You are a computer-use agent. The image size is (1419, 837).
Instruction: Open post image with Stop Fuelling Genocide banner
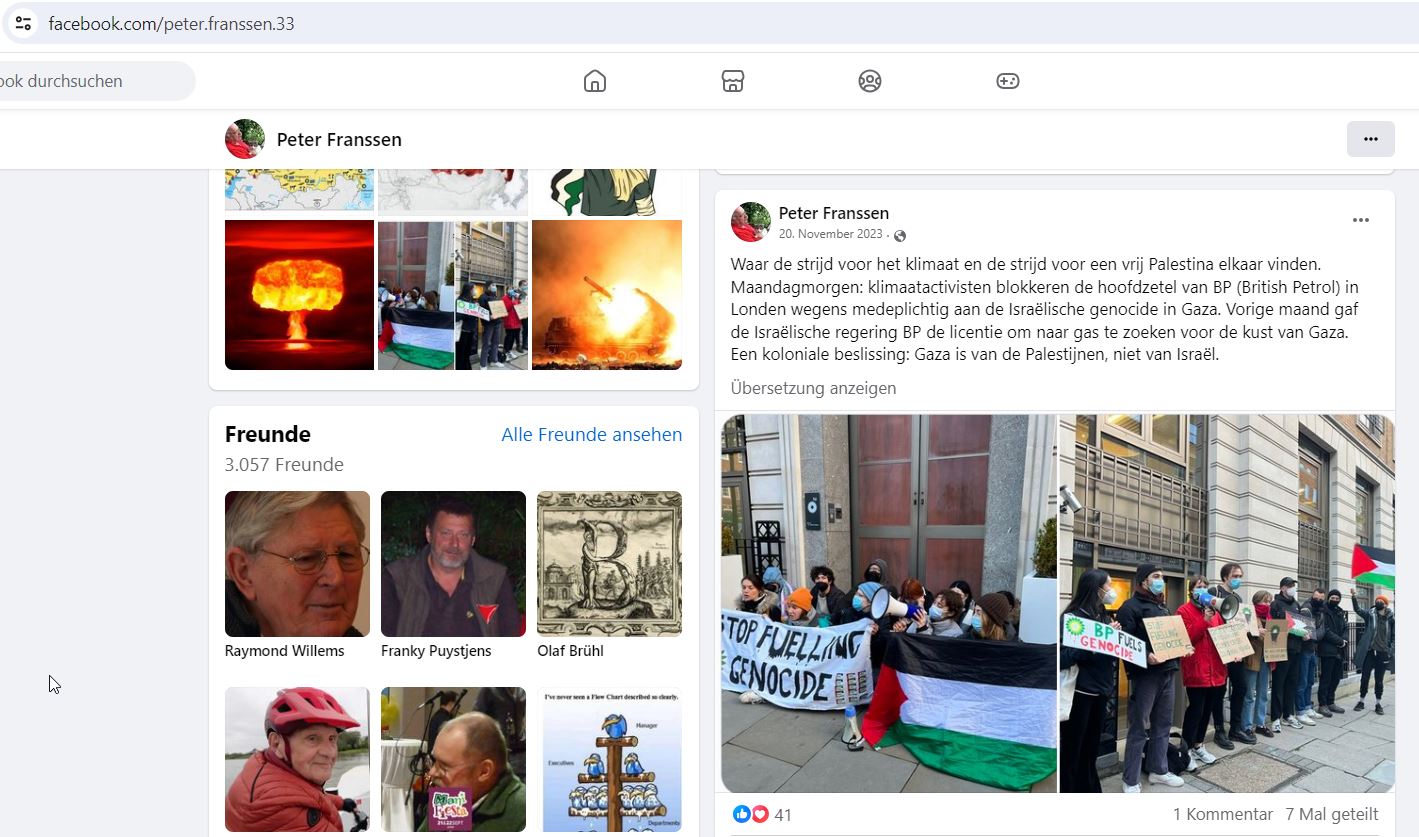tap(889, 604)
